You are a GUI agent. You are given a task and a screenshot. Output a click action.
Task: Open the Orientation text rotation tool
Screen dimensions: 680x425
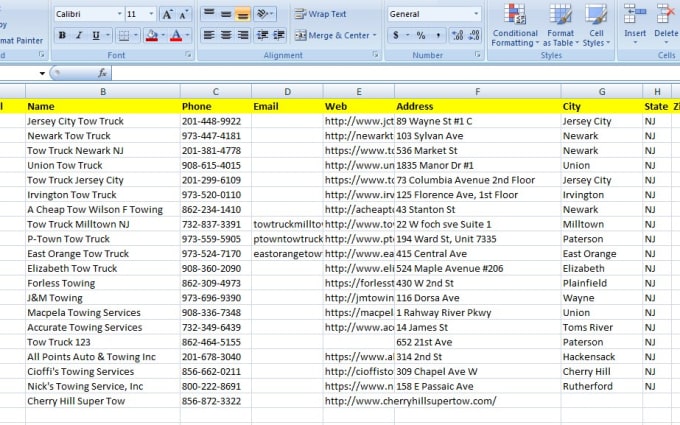tap(265, 14)
